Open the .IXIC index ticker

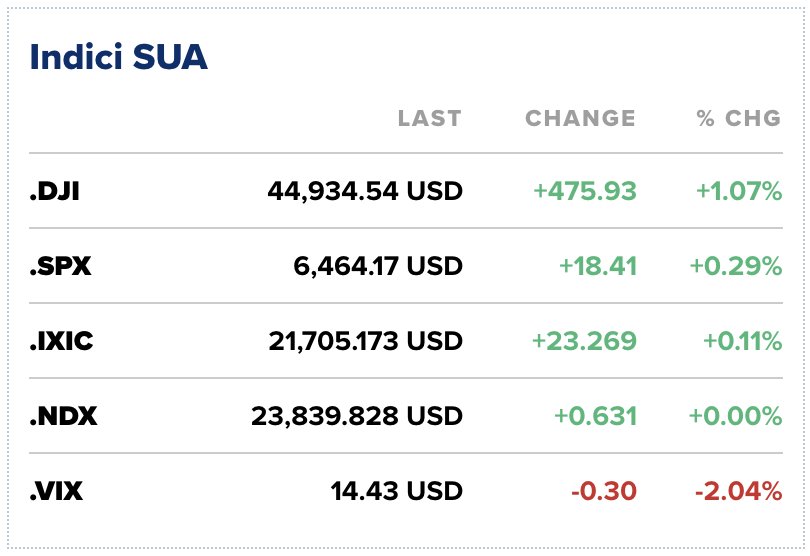61,340
